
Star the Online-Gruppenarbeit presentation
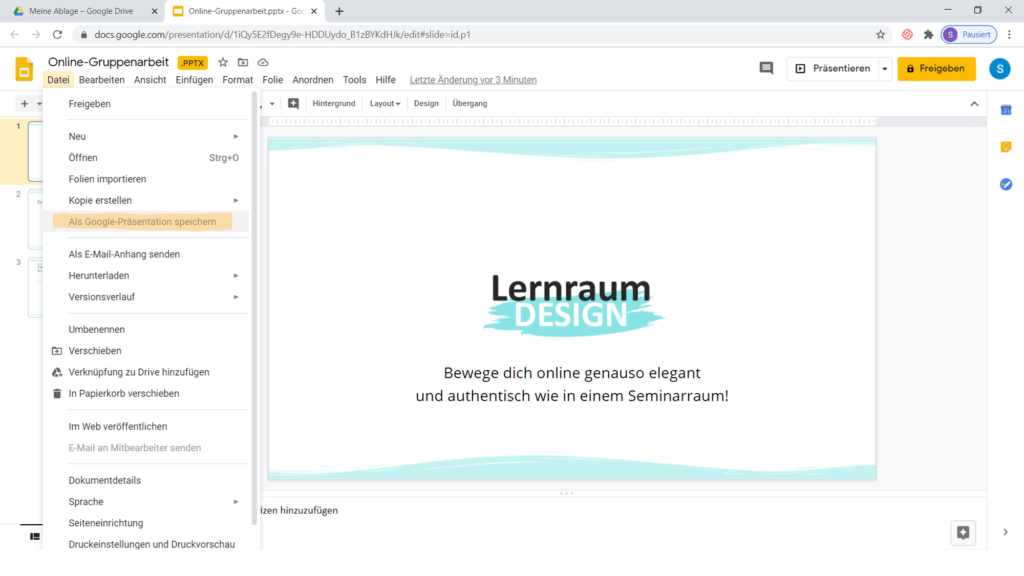click(x=221, y=61)
